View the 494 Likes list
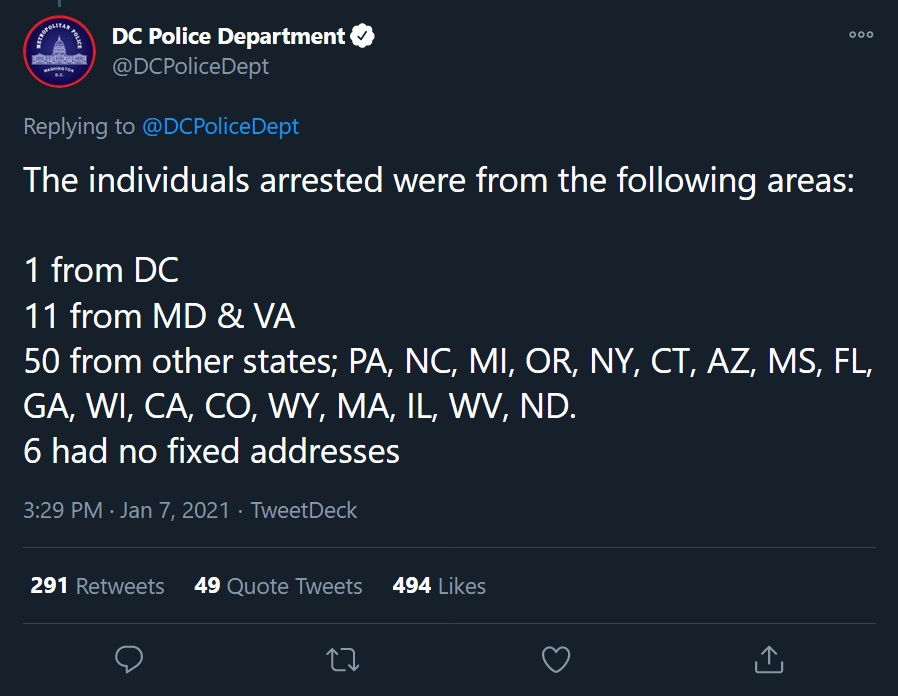The width and height of the screenshot is (898, 696). 439,586
